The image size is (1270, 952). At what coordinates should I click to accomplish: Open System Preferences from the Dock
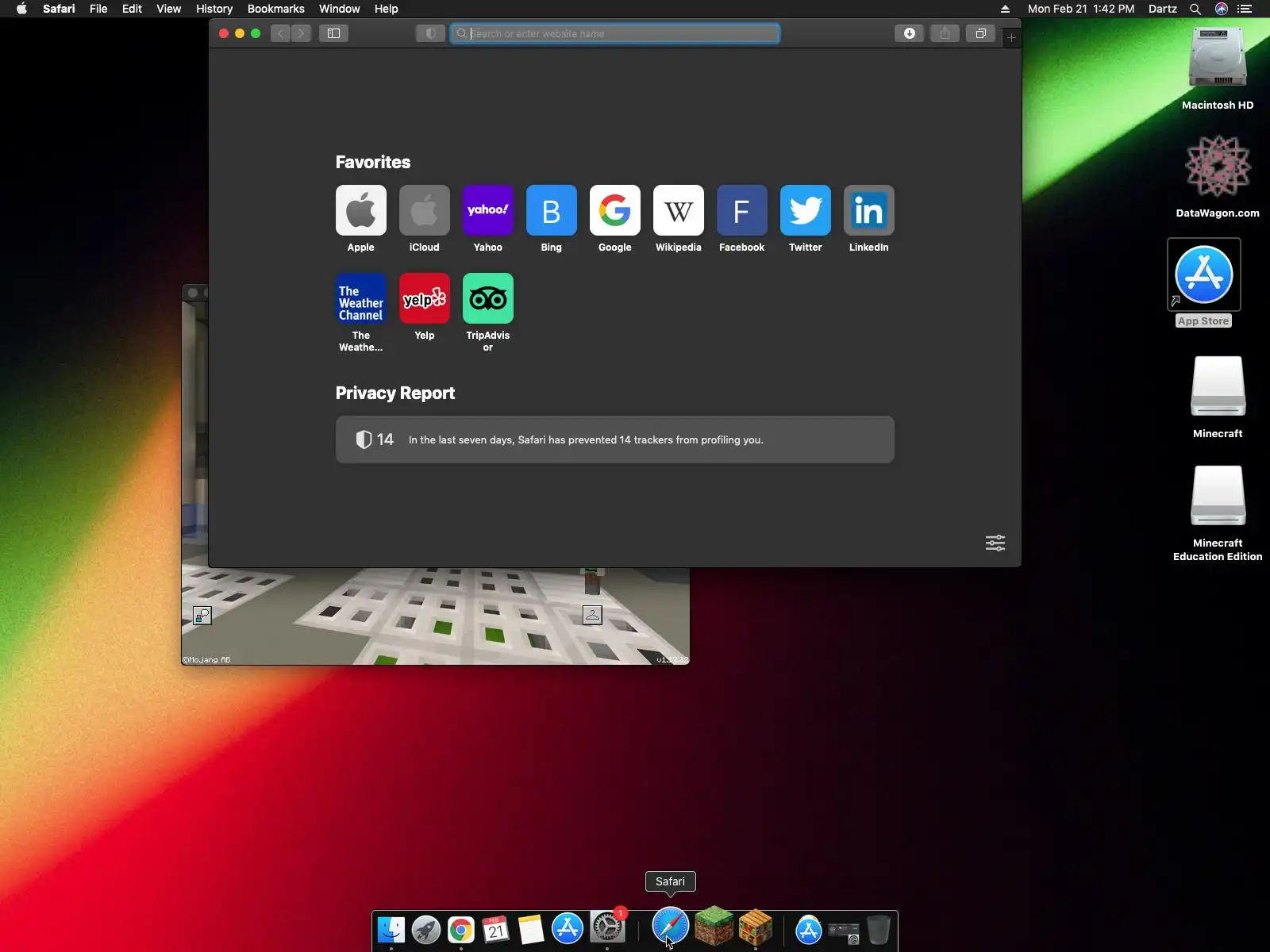(607, 928)
